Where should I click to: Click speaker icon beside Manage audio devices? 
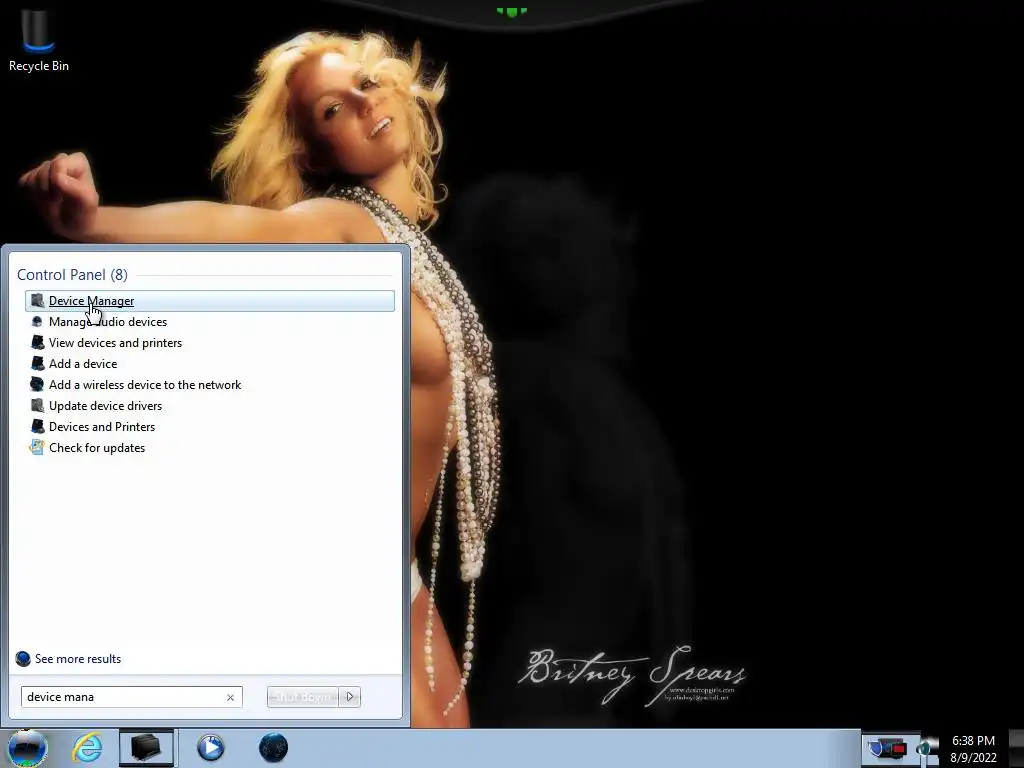coord(37,321)
